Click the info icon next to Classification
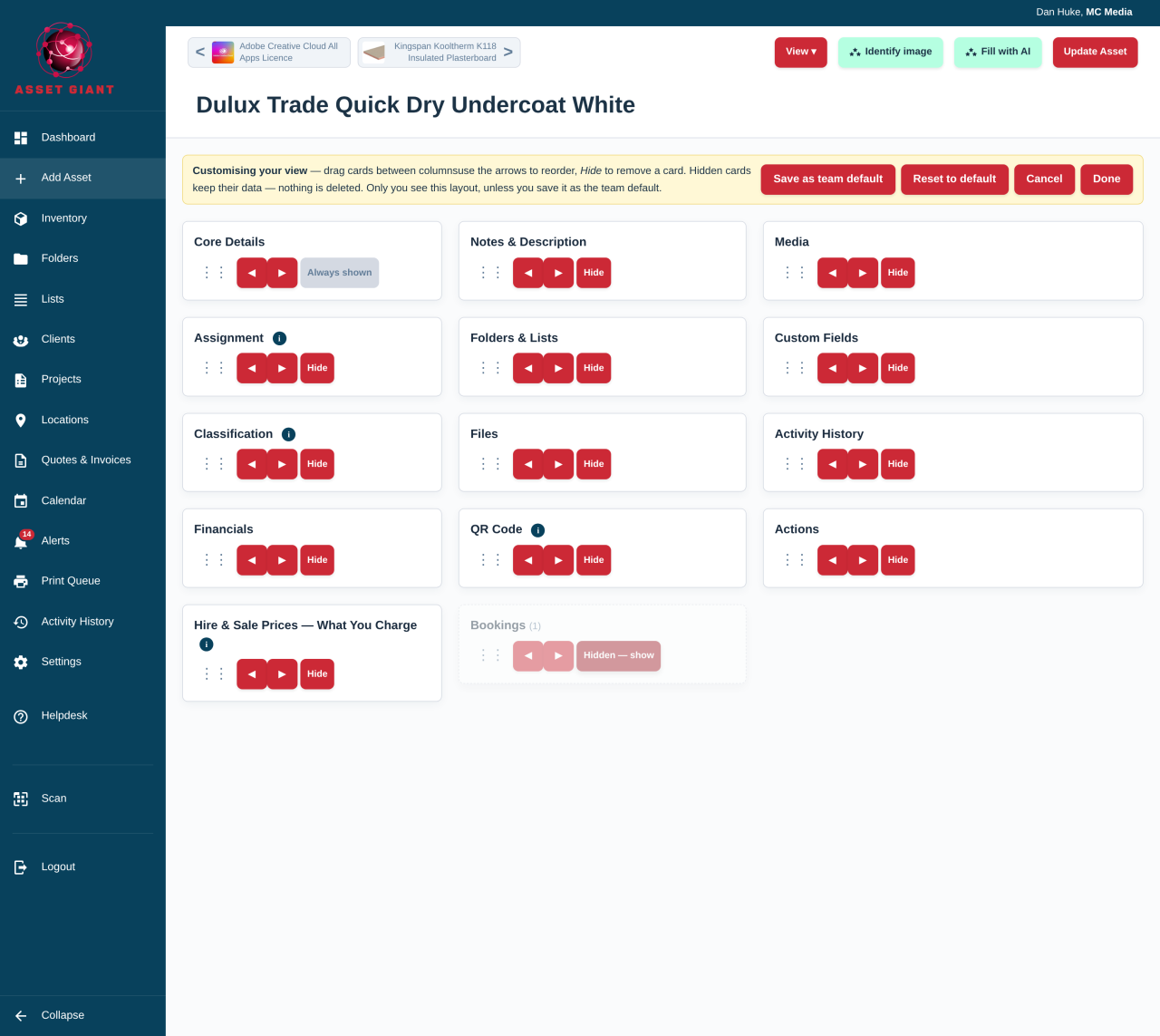 (x=288, y=434)
